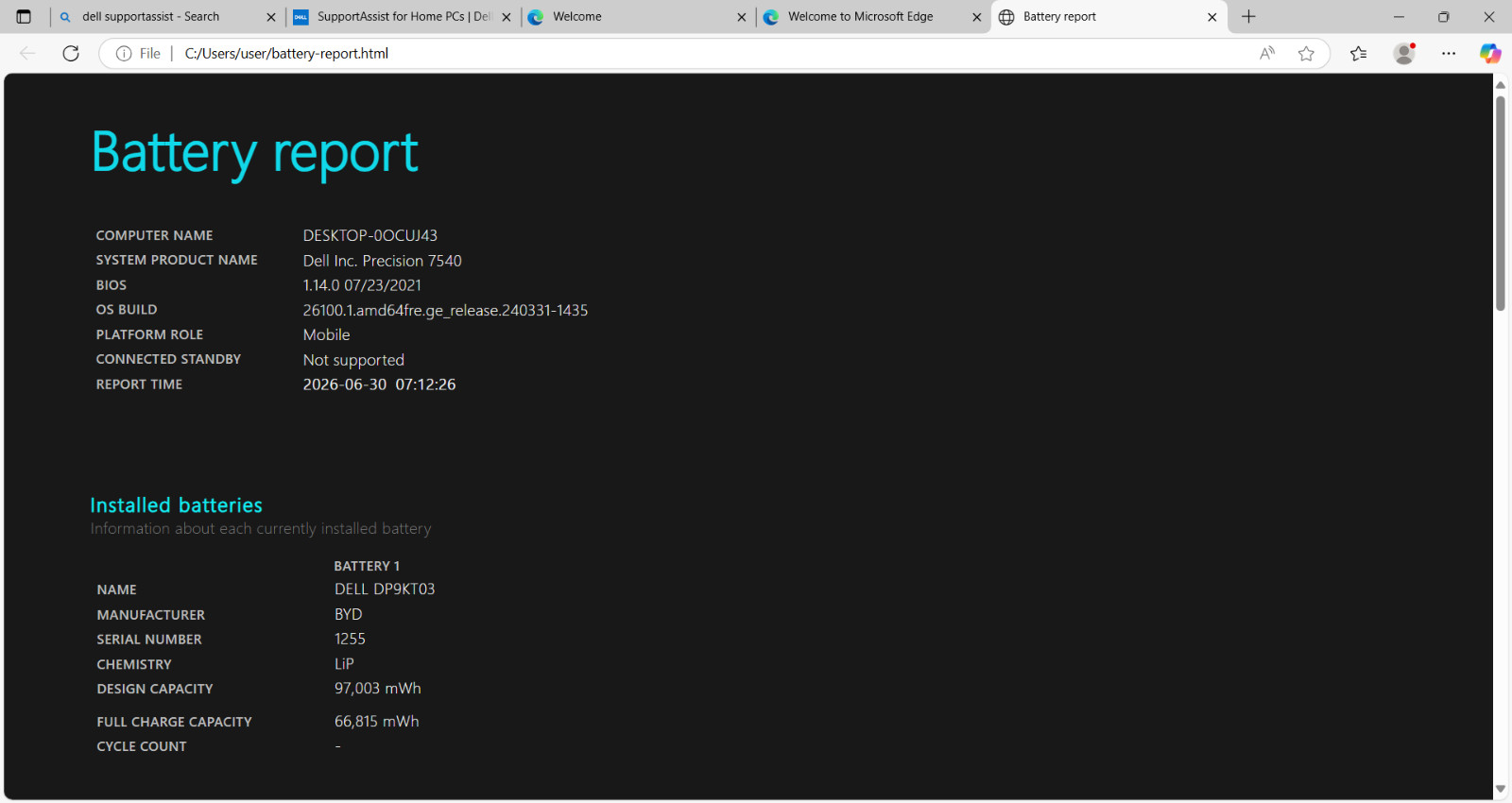Switch to the dell supportassist Search tab
This screenshot has height=803, width=1512.
point(167,17)
